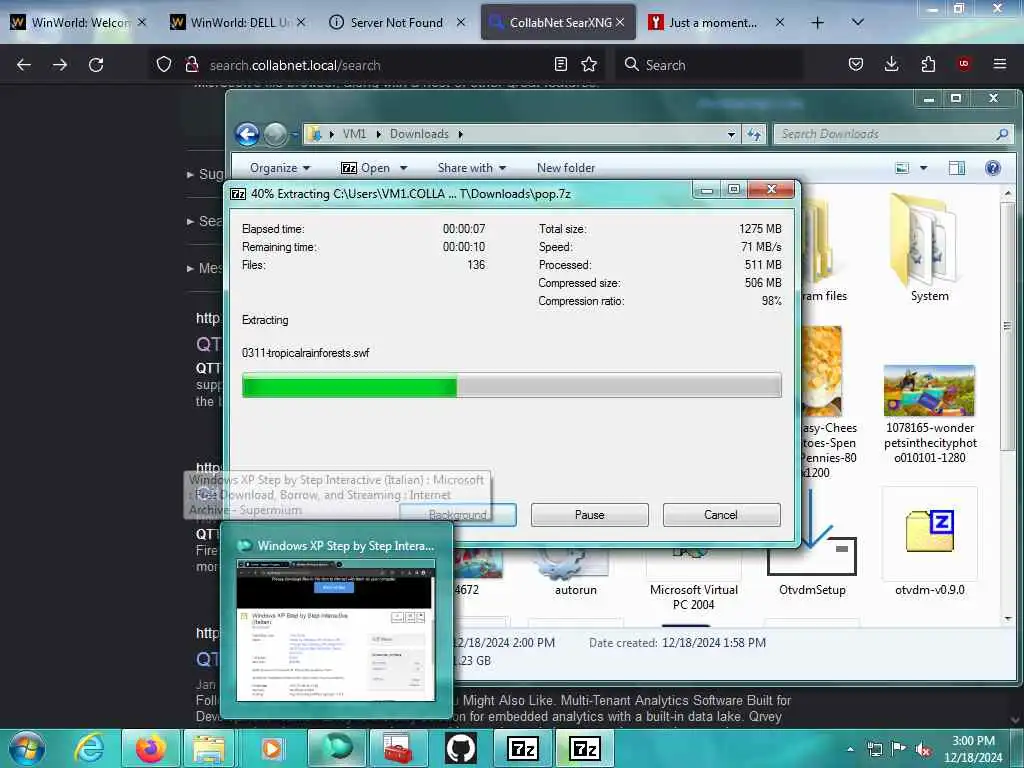Open the view options dropdown arrow

pyautogui.click(x=923, y=168)
